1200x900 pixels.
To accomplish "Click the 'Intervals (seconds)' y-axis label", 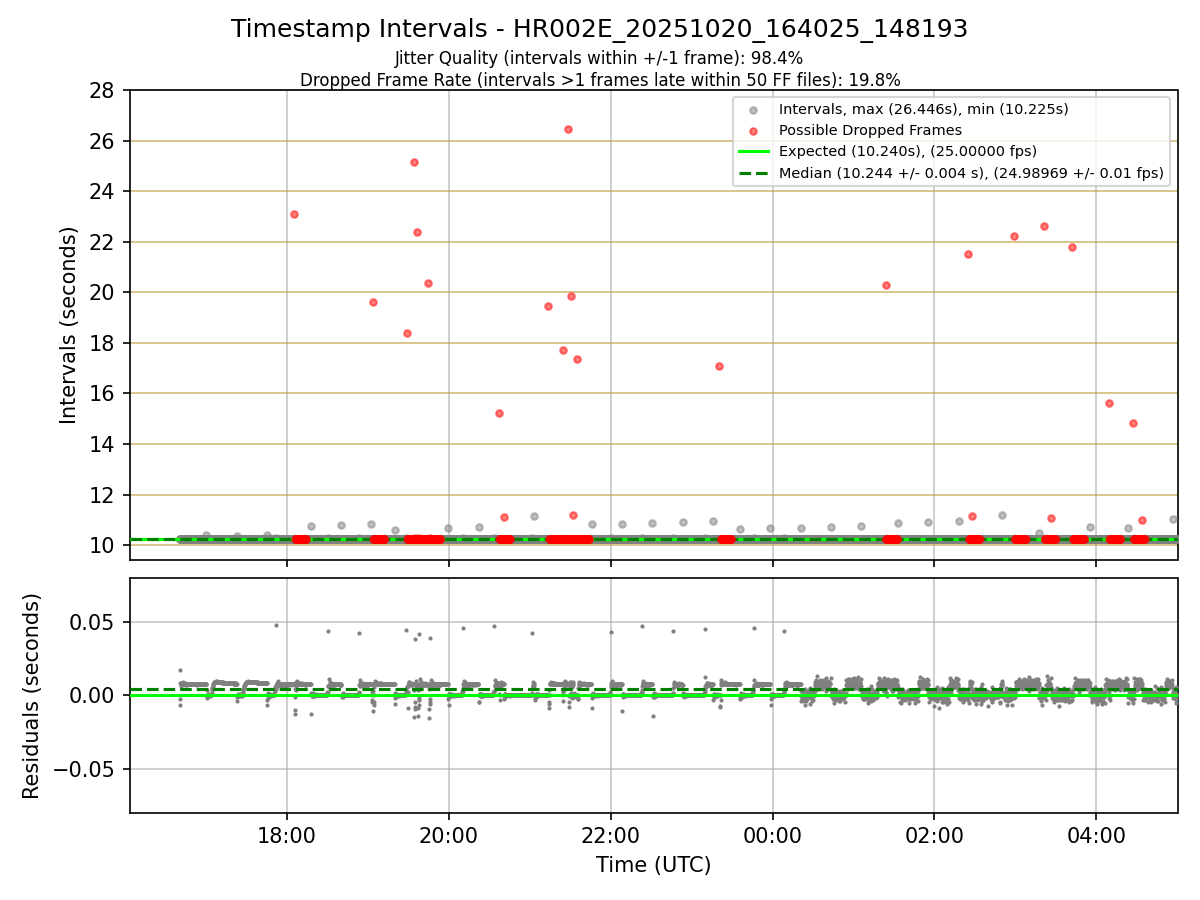I will click(x=68, y=325).
